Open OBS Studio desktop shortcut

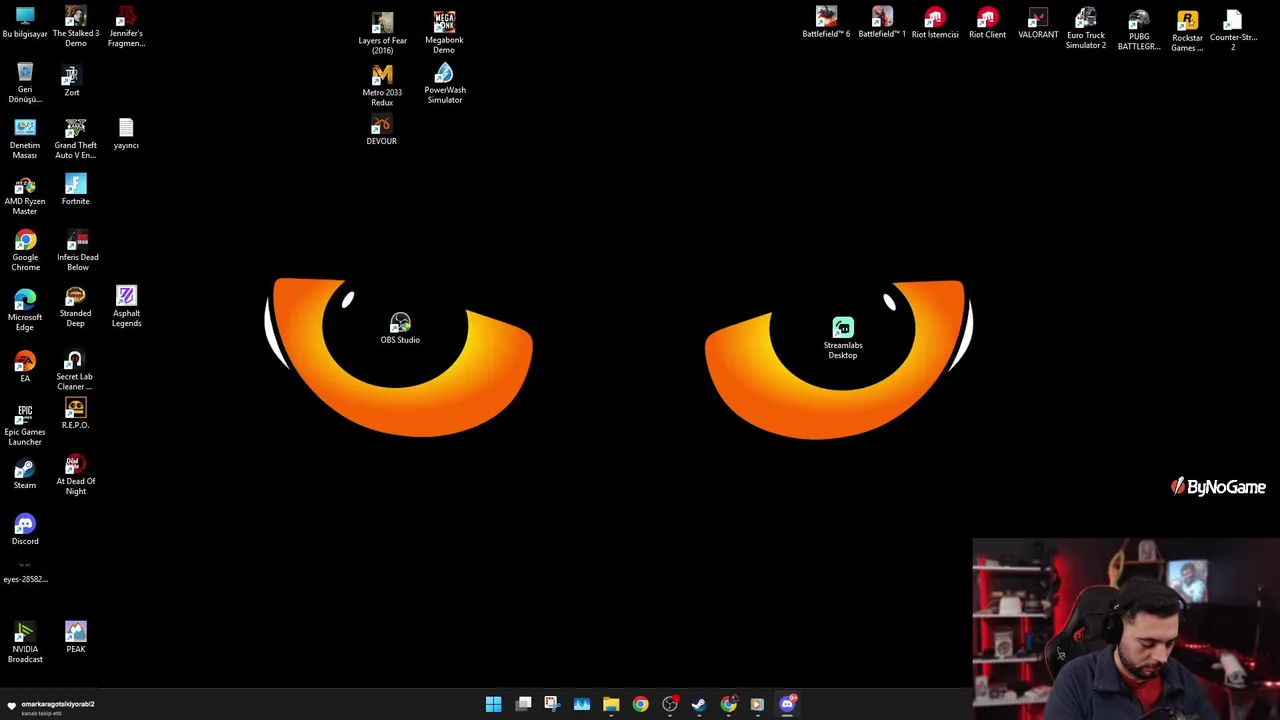400,329
